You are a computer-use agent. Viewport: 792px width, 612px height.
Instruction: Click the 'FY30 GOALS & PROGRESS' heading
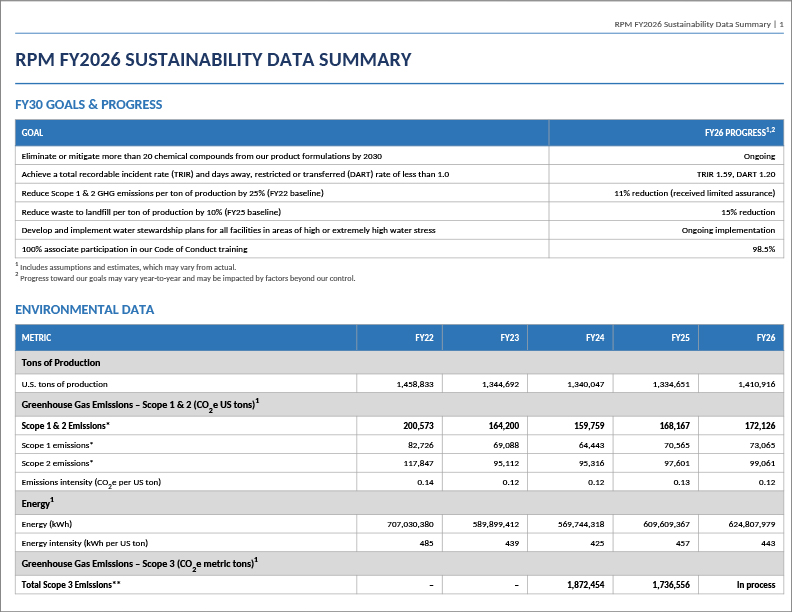(x=88, y=105)
